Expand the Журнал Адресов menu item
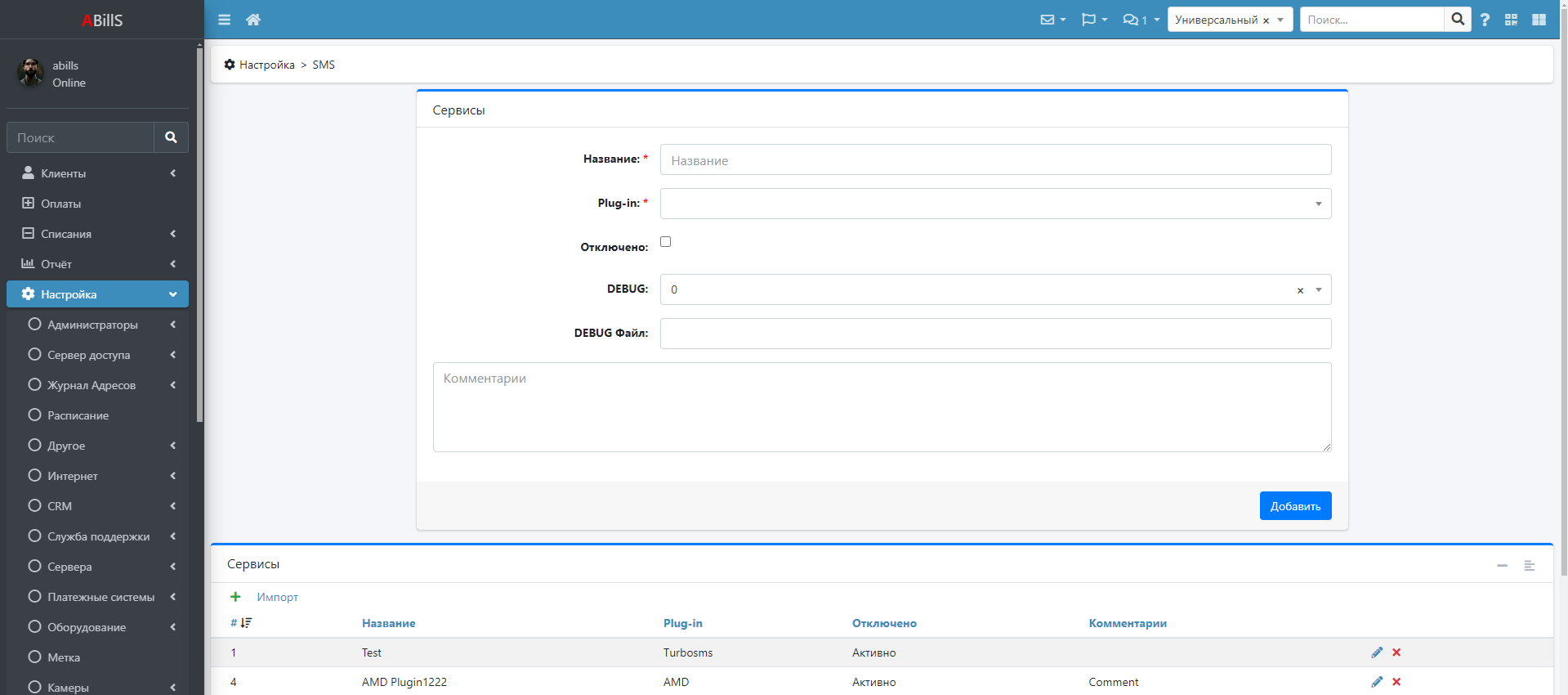This screenshot has height=695, width=1568. point(97,385)
